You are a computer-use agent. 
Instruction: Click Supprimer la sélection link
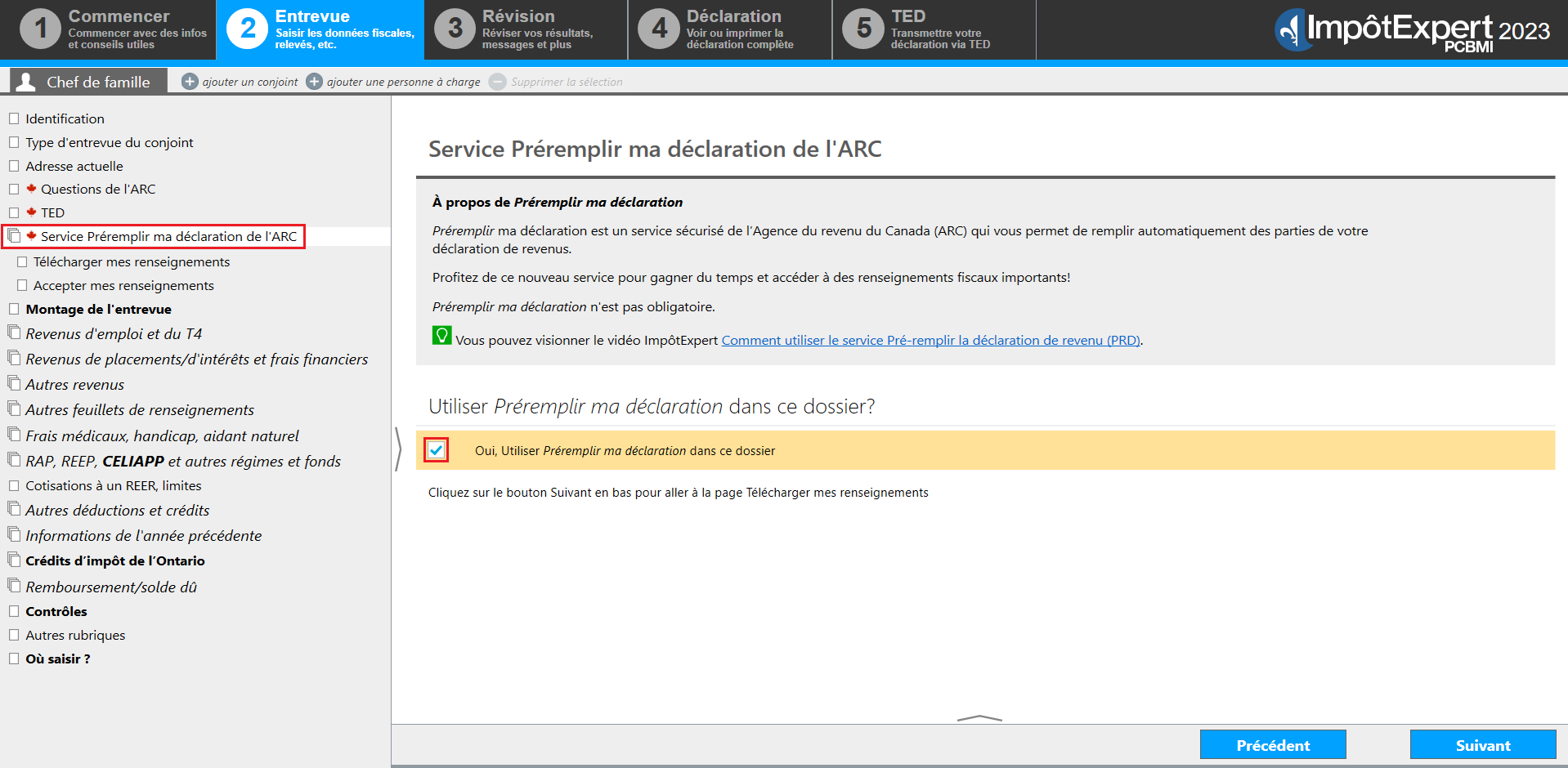tap(567, 82)
